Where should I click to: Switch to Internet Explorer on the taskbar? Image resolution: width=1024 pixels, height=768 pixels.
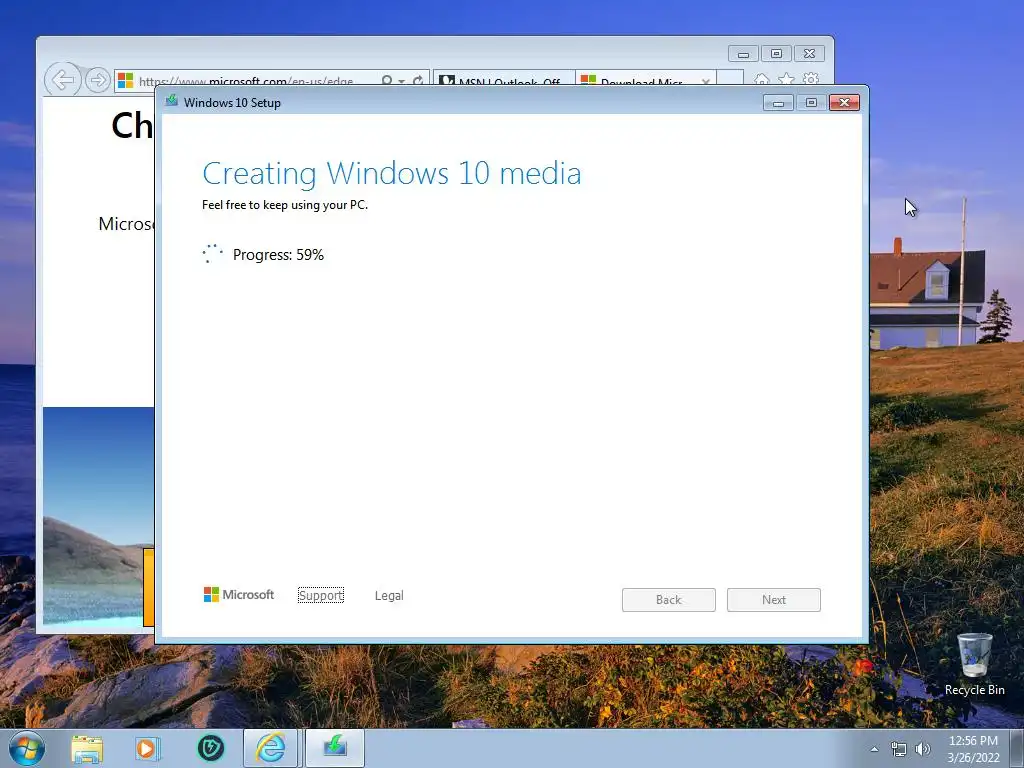pyautogui.click(x=270, y=748)
